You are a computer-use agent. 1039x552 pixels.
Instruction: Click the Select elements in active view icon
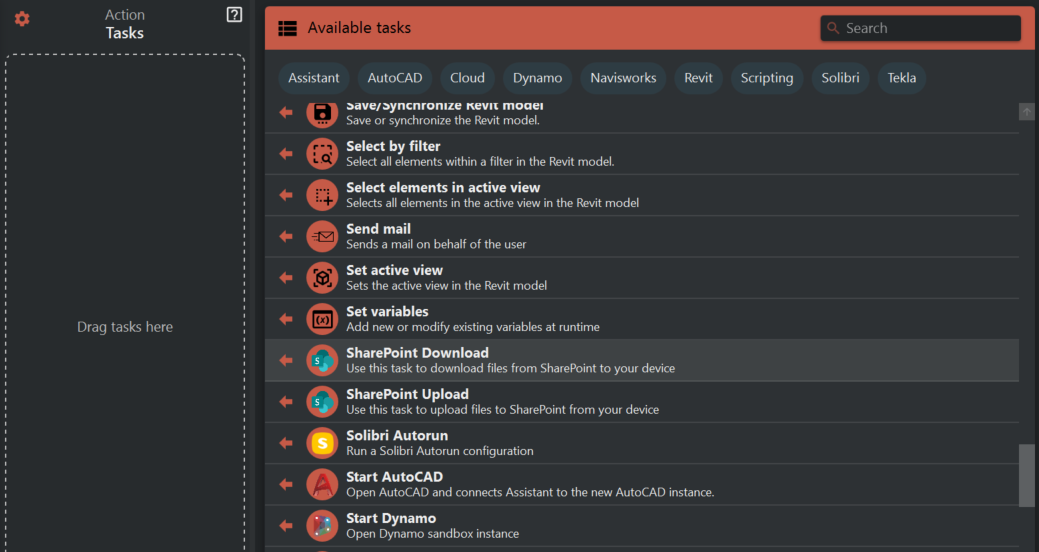pyautogui.click(x=322, y=195)
